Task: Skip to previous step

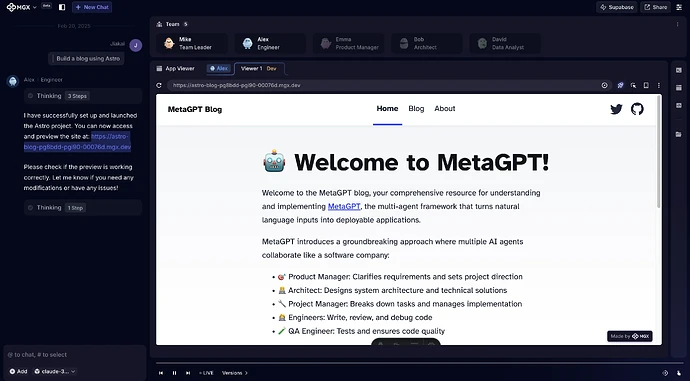Action: [161, 373]
